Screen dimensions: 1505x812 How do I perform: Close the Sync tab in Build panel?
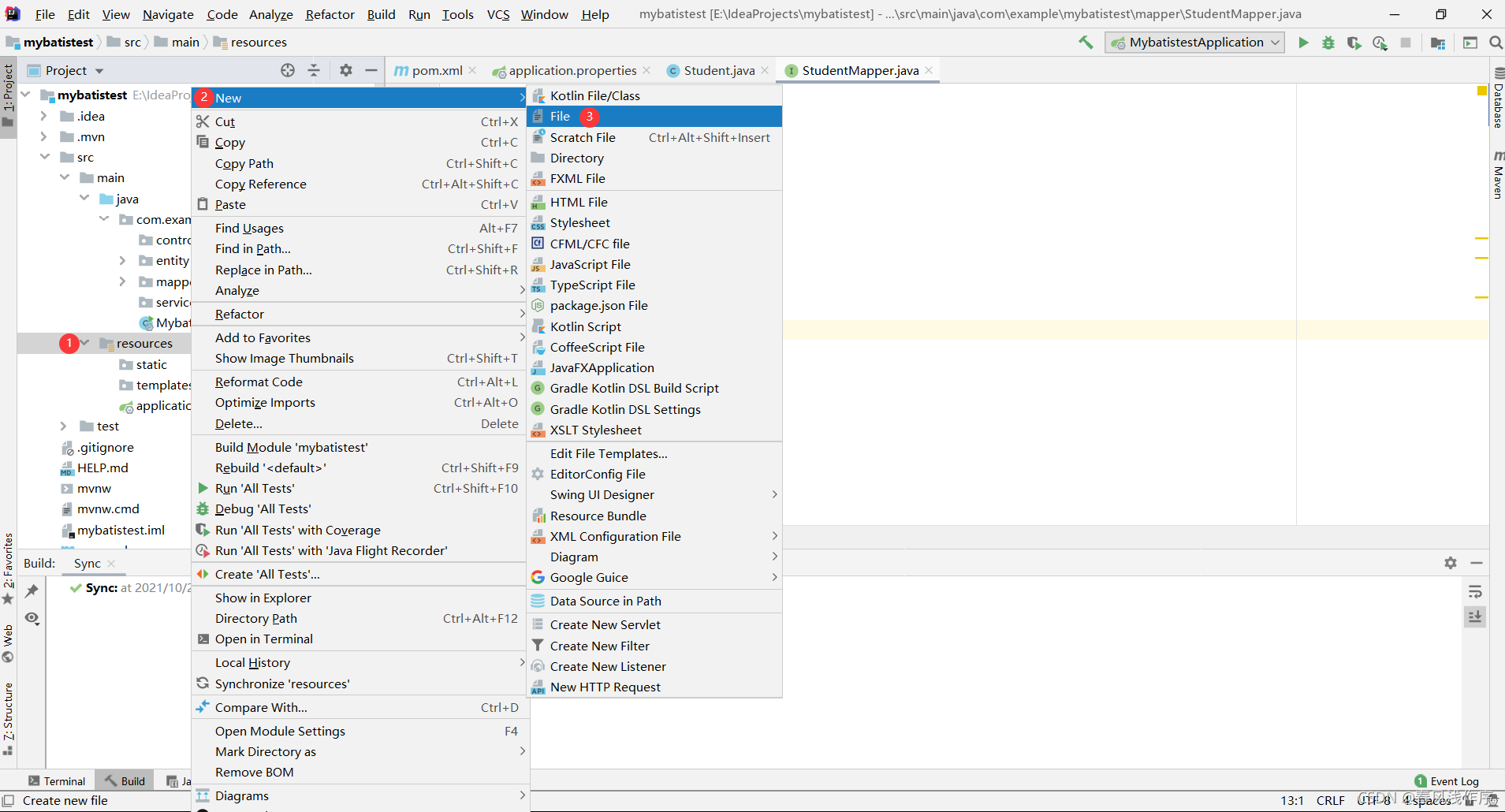pos(111,563)
